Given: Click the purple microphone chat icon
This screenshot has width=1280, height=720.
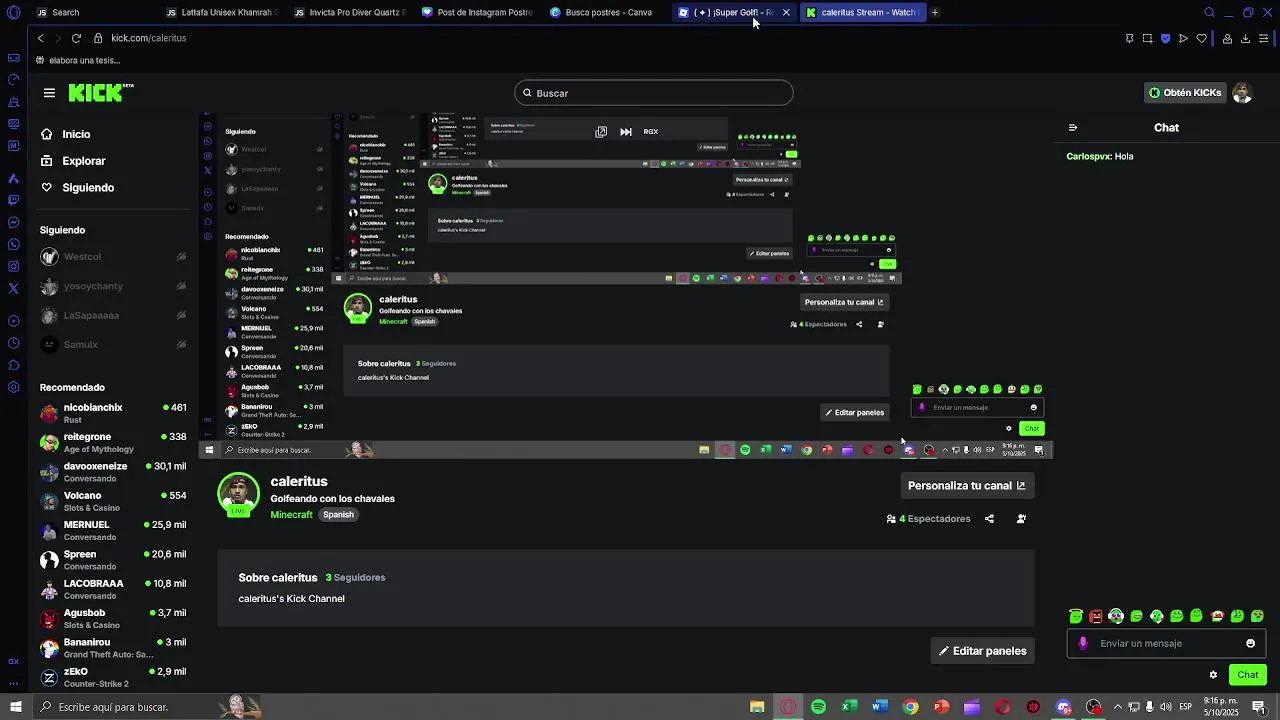Looking at the screenshot, I should (x=1083, y=644).
